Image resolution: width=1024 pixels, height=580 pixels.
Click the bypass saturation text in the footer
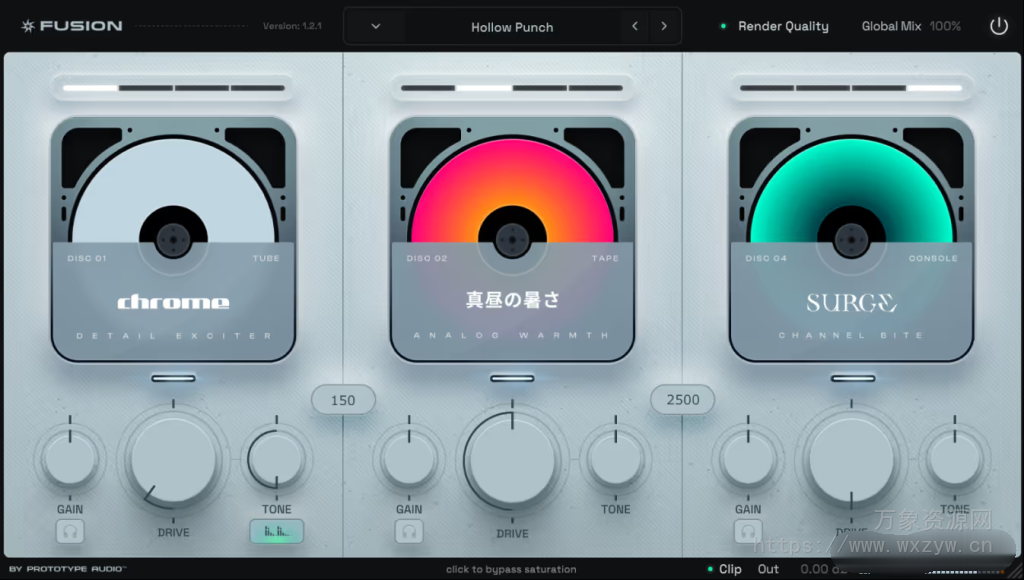point(512,568)
